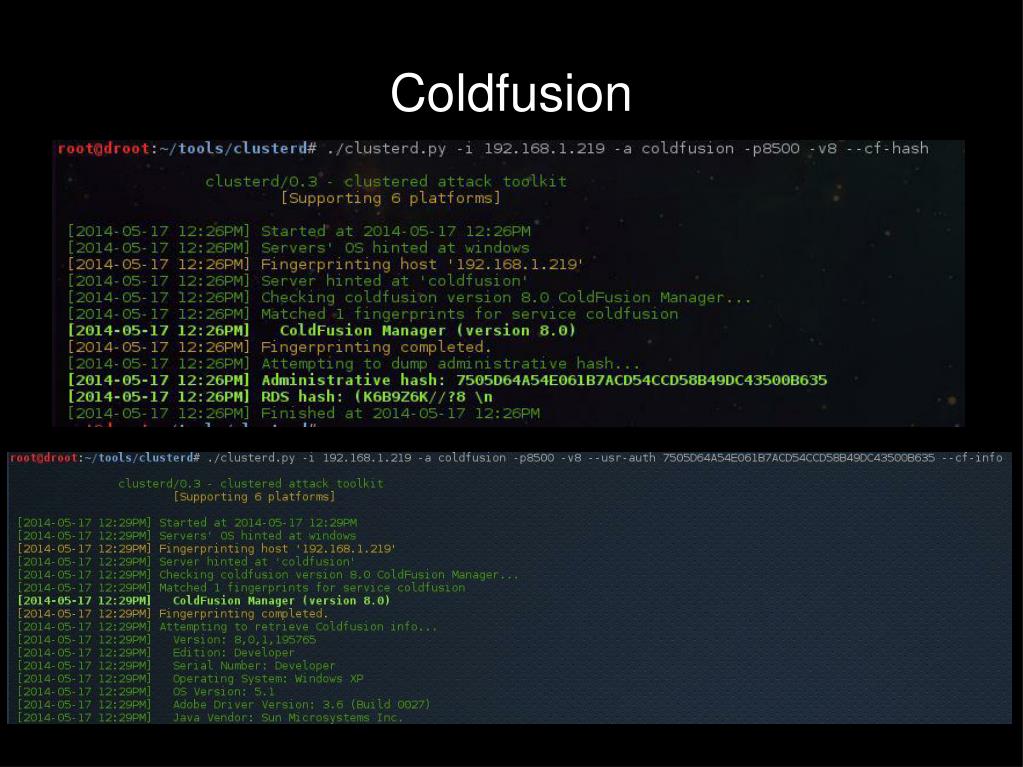This screenshot has width=1023, height=767.
Task: Click 'Java Vendor: Sun Microsystems Inc.' line
Action: (288, 718)
